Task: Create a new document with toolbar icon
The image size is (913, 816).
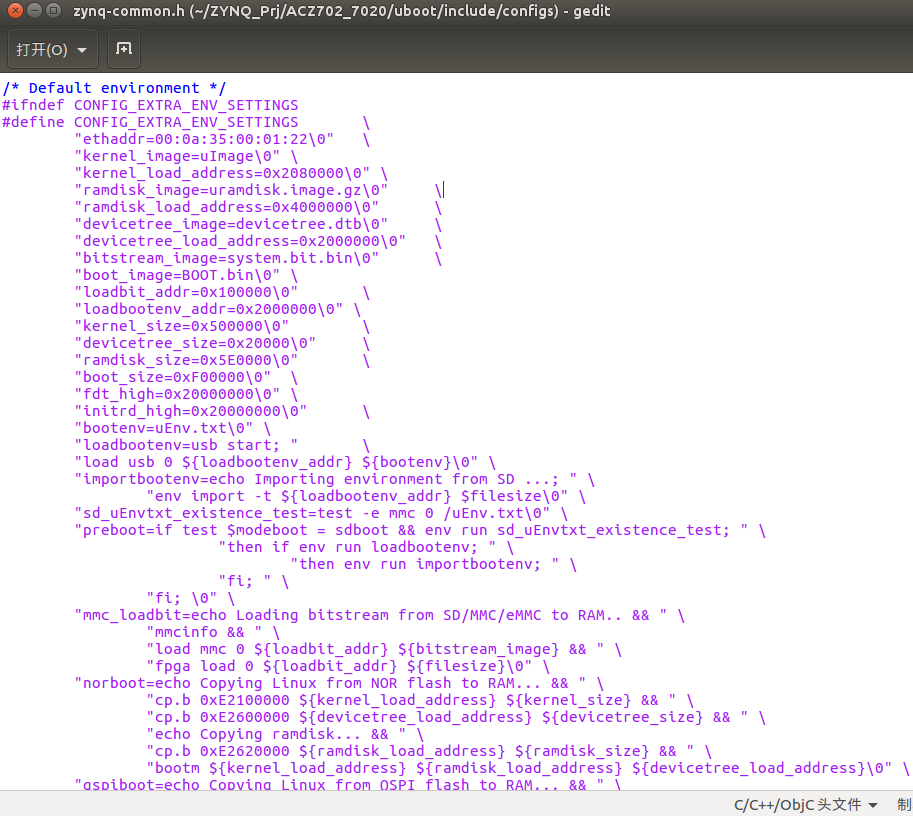Action: [123, 49]
